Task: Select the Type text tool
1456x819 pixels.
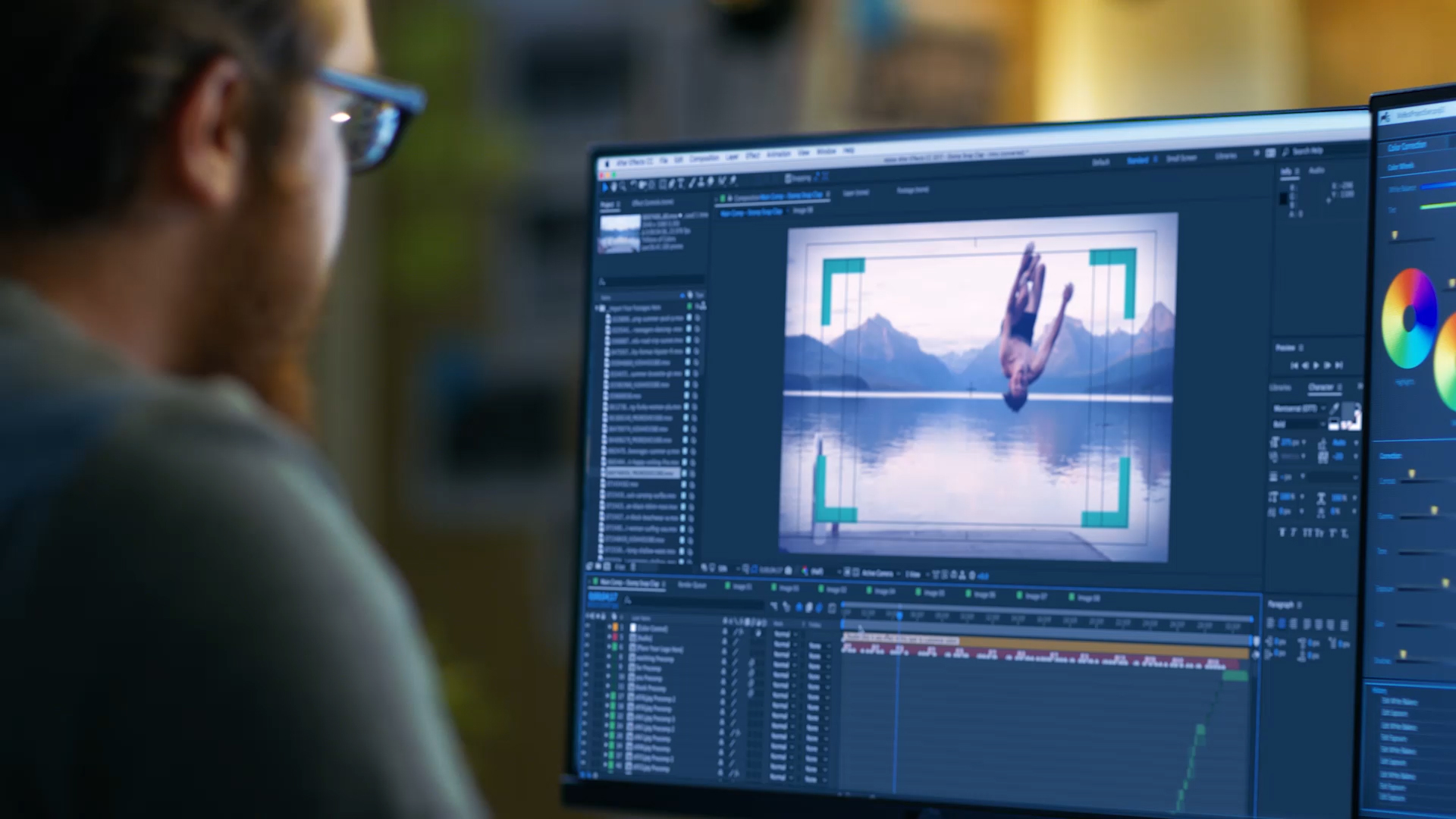Action: [x=680, y=184]
